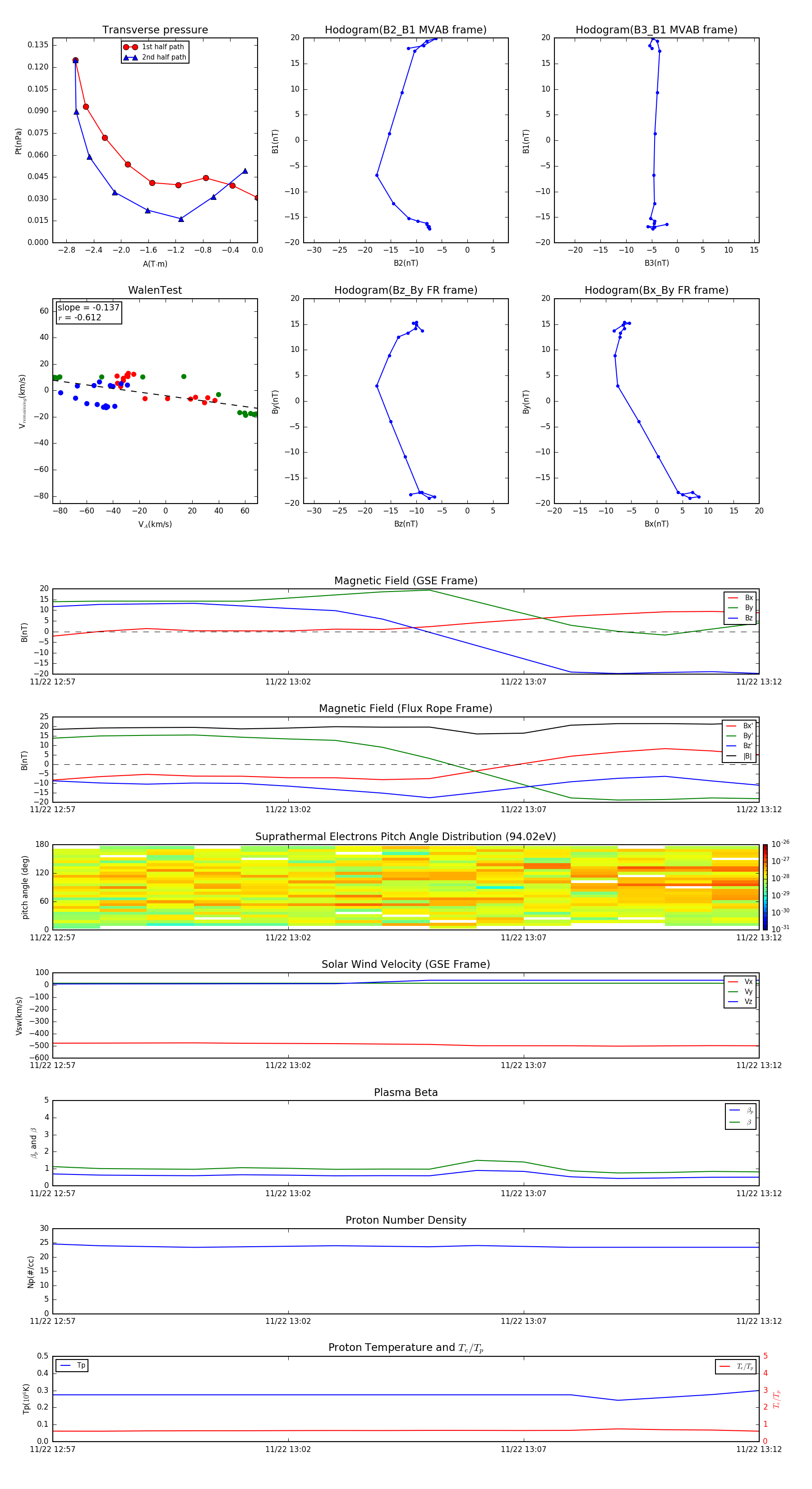812x1489 pixels.
Task: Click the Vx legend entry in velocity plot
Action: (740, 981)
